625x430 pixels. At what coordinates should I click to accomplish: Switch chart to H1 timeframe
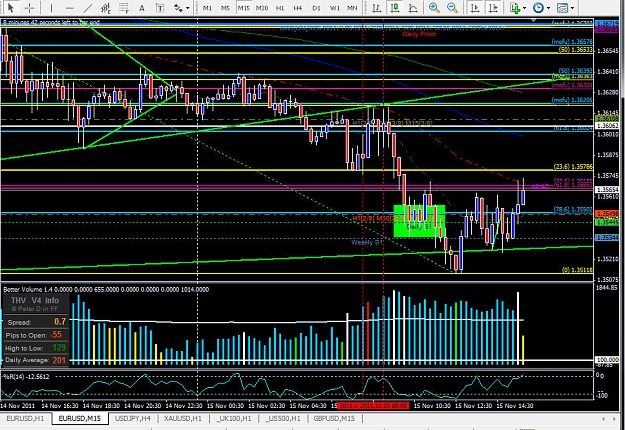[x=280, y=8]
